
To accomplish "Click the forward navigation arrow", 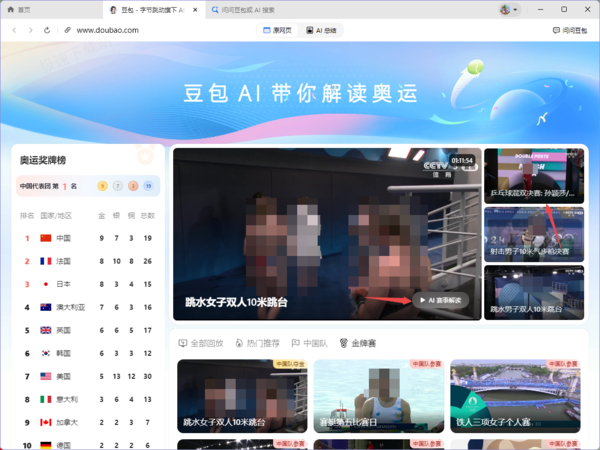I will point(31,30).
